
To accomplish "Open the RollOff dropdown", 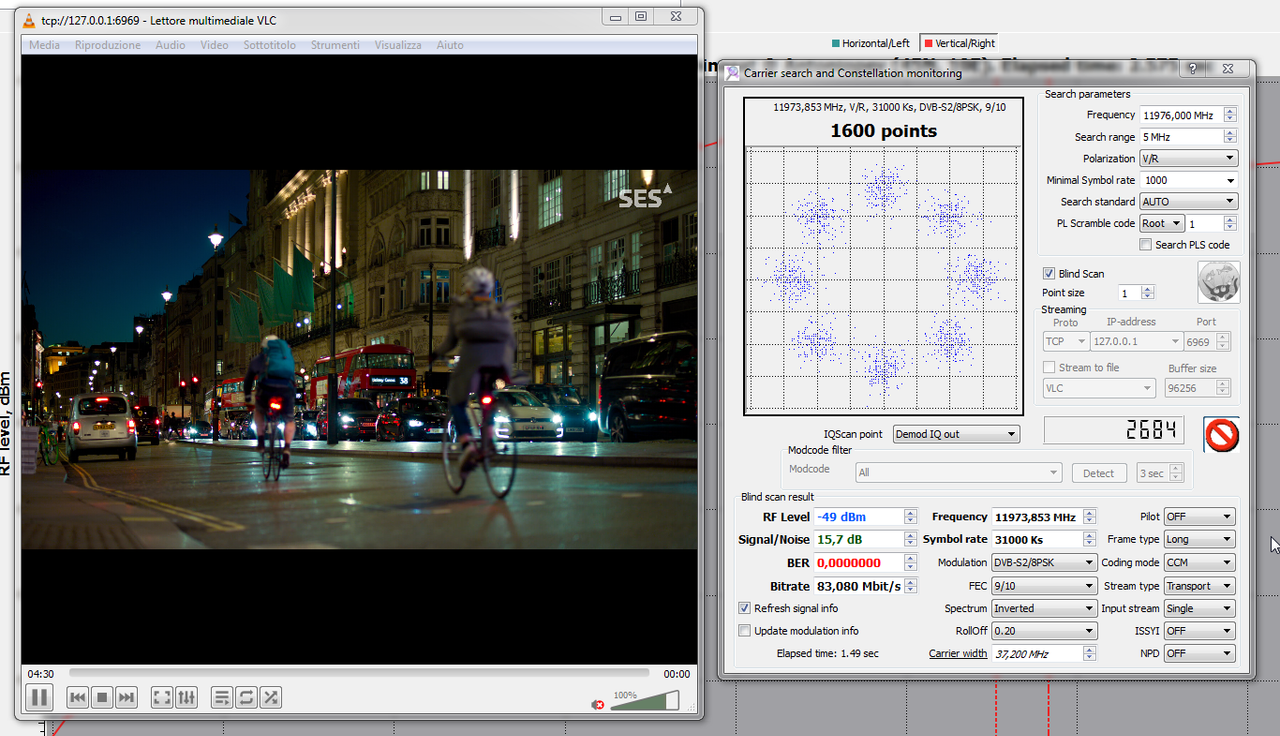I will (1044, 631).
